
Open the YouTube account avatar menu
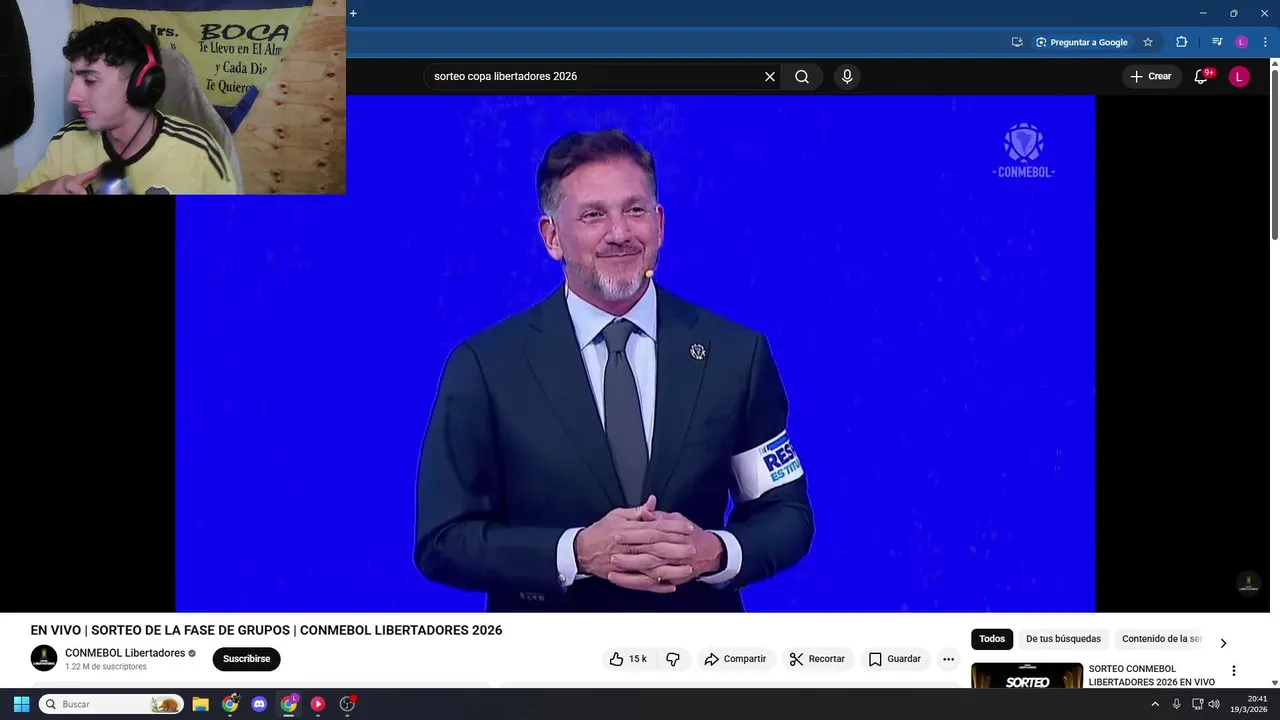(1239, 76)
